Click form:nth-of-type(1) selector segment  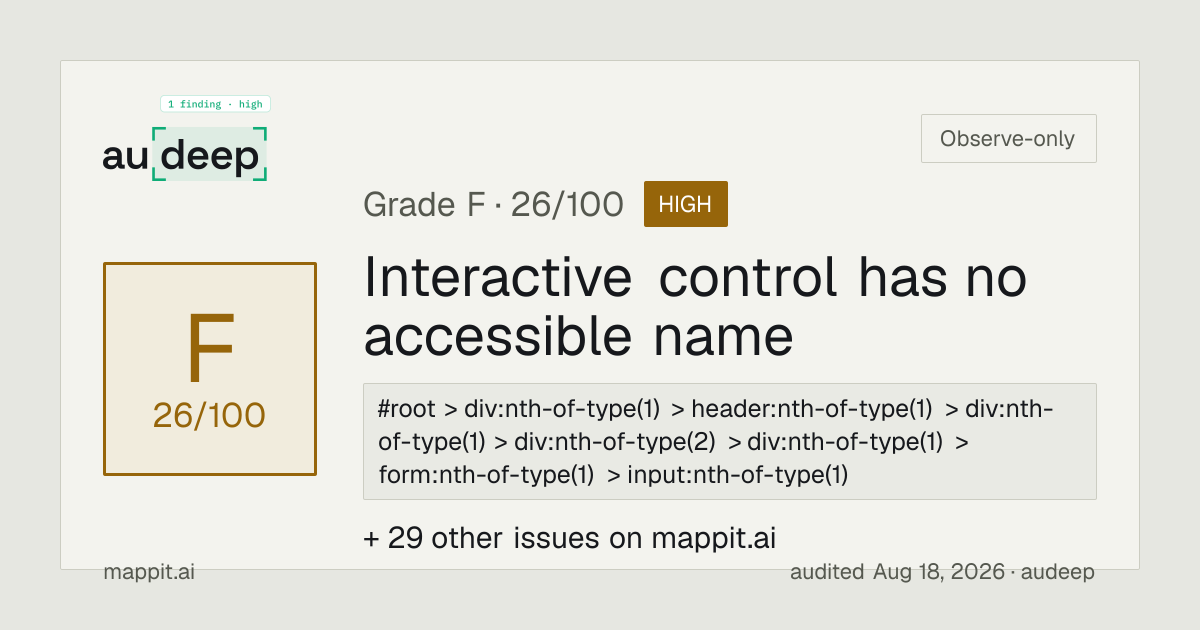click(486, 475)
